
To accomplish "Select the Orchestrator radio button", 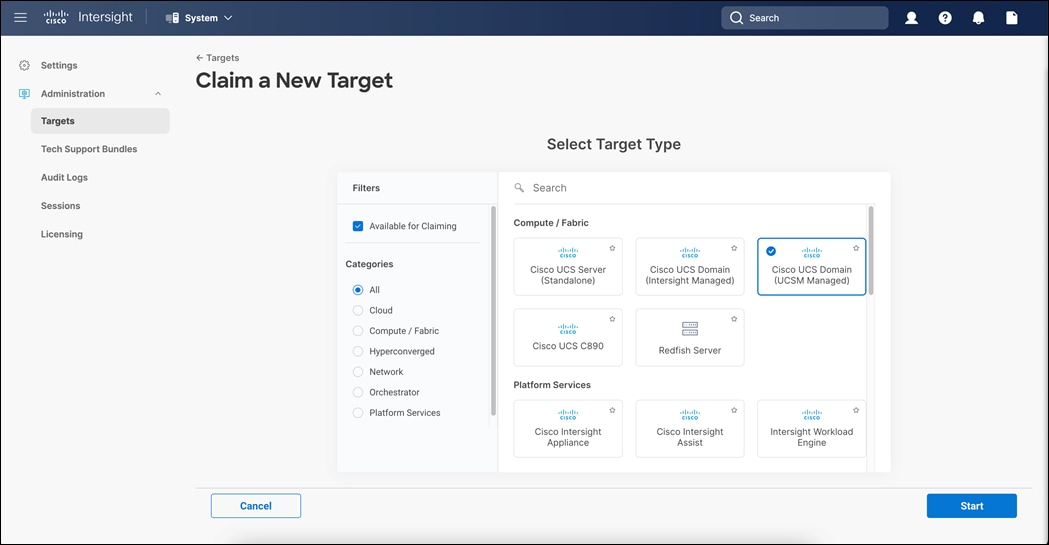I will (x=358, y=393).
